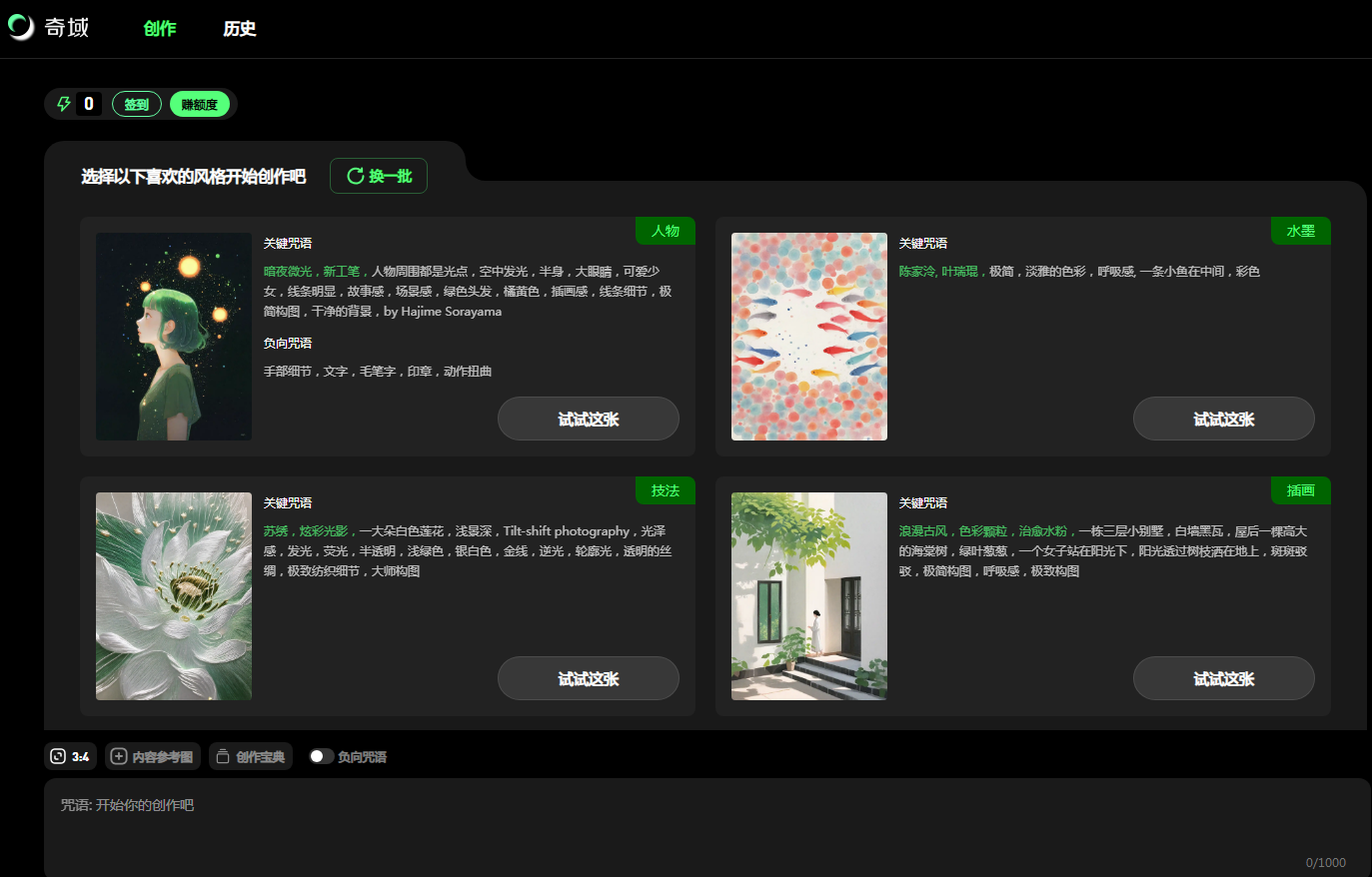Image resolution: width=1372 pixels, height=877 pixels.
Task: Click the 赚额度 button
Action: click(x=200, y=104)
